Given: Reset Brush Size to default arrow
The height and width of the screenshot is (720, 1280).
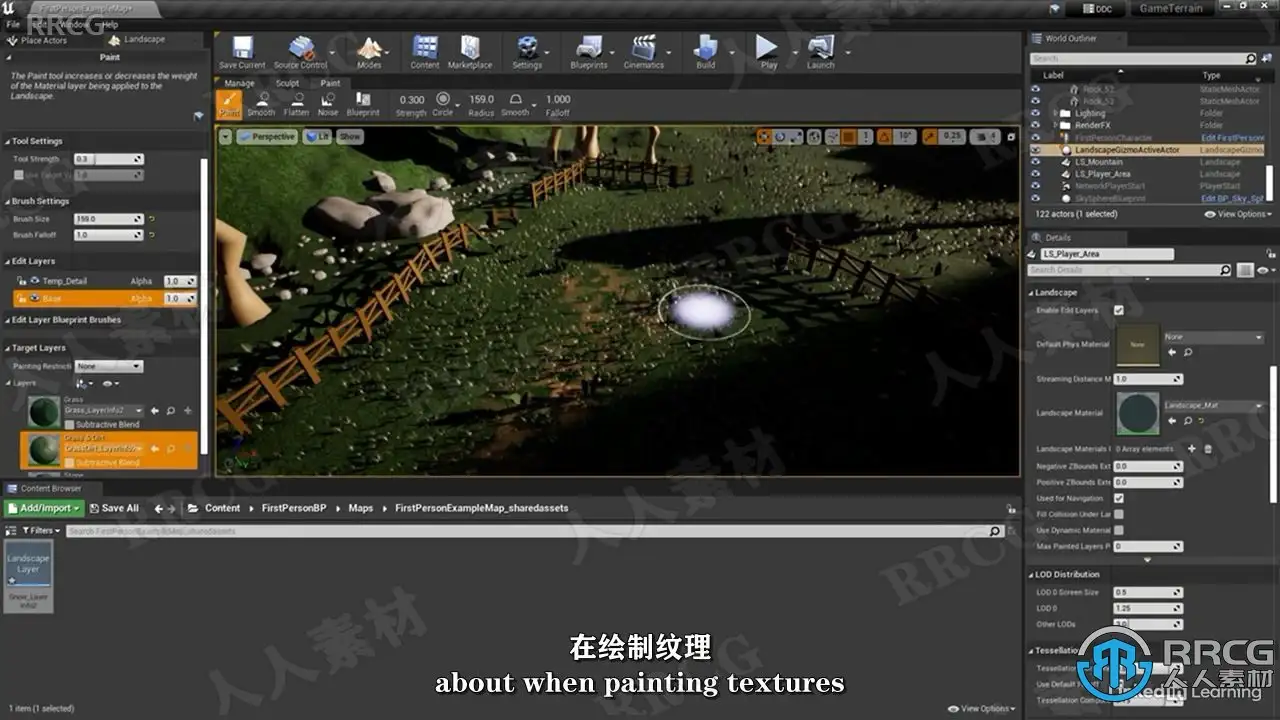Looking at the screenshot, I should point(152,219).
